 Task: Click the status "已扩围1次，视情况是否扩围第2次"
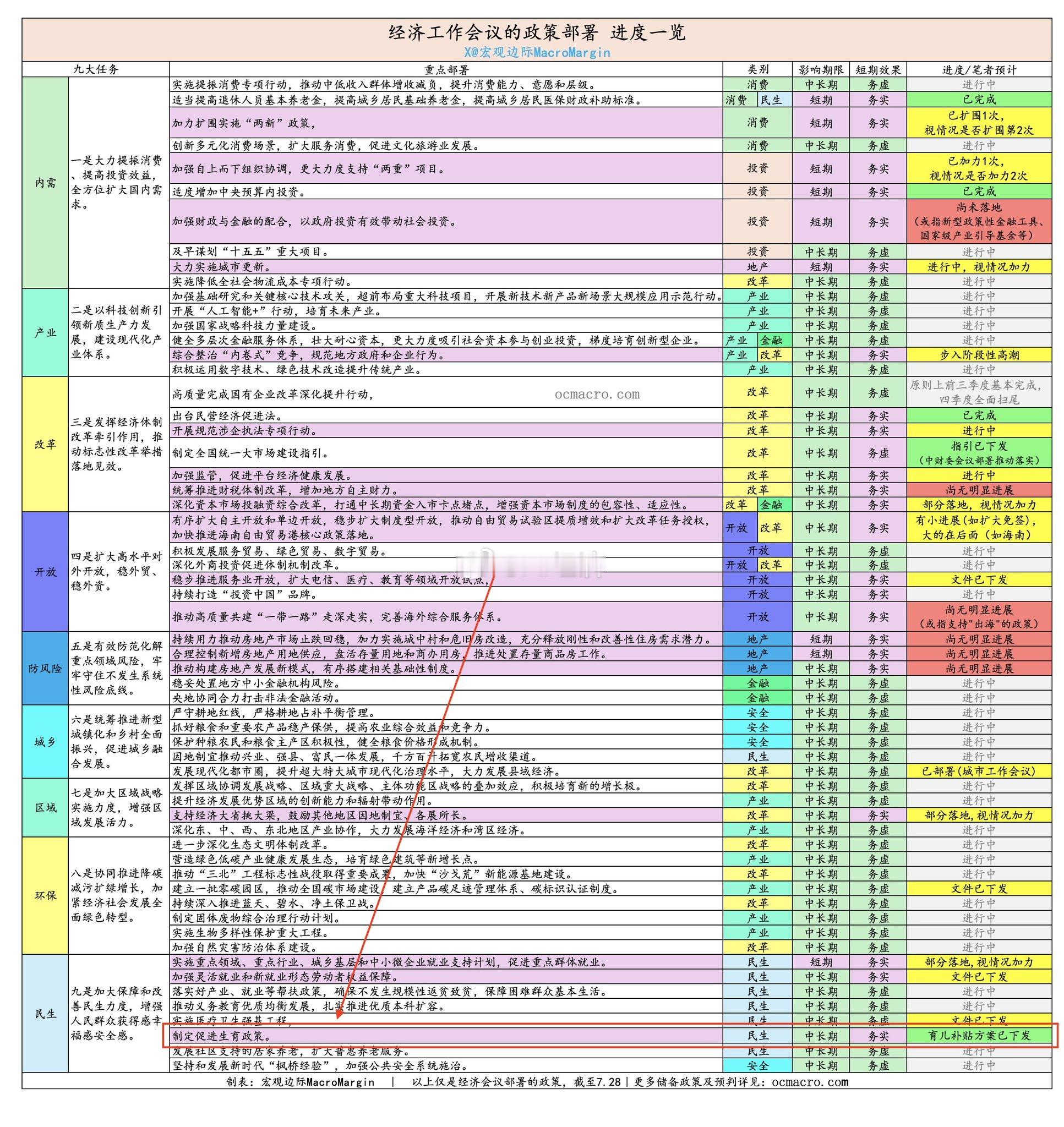click(x=979, y=123)
